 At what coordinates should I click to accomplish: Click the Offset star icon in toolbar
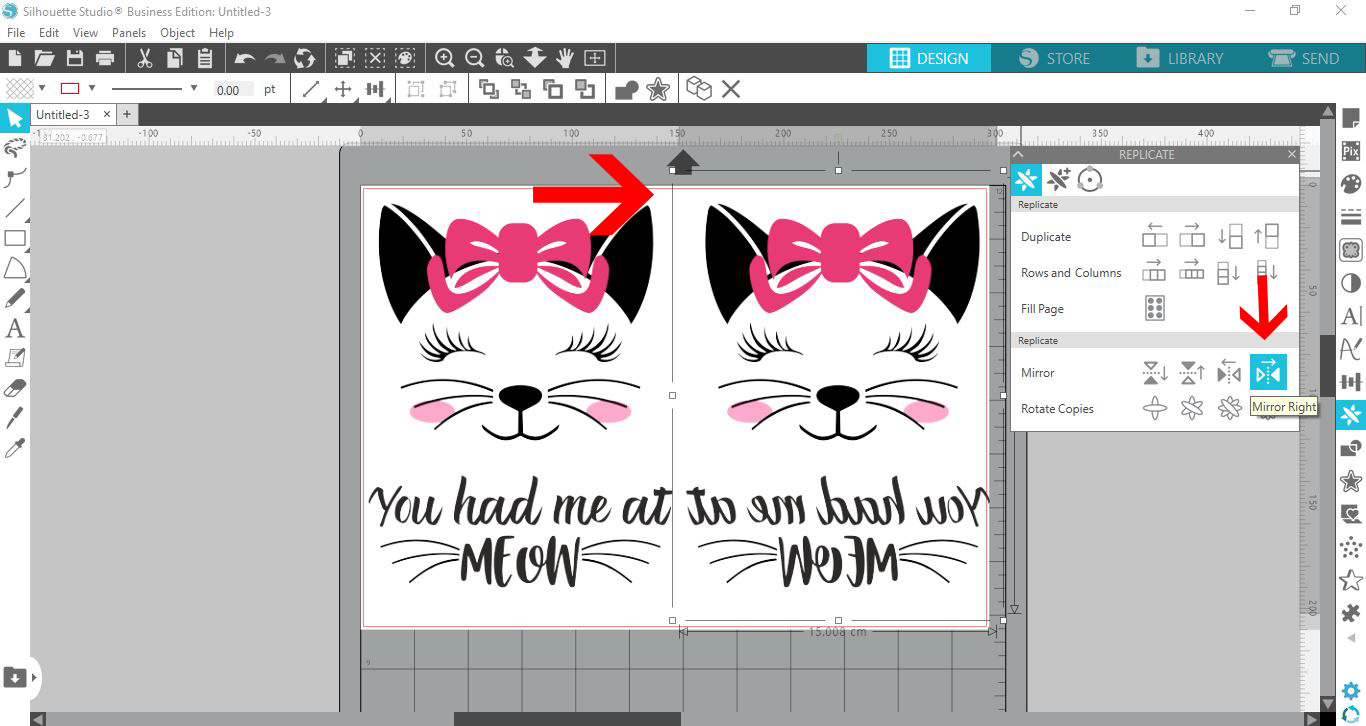pyautogui.click(x=657, y=89)
